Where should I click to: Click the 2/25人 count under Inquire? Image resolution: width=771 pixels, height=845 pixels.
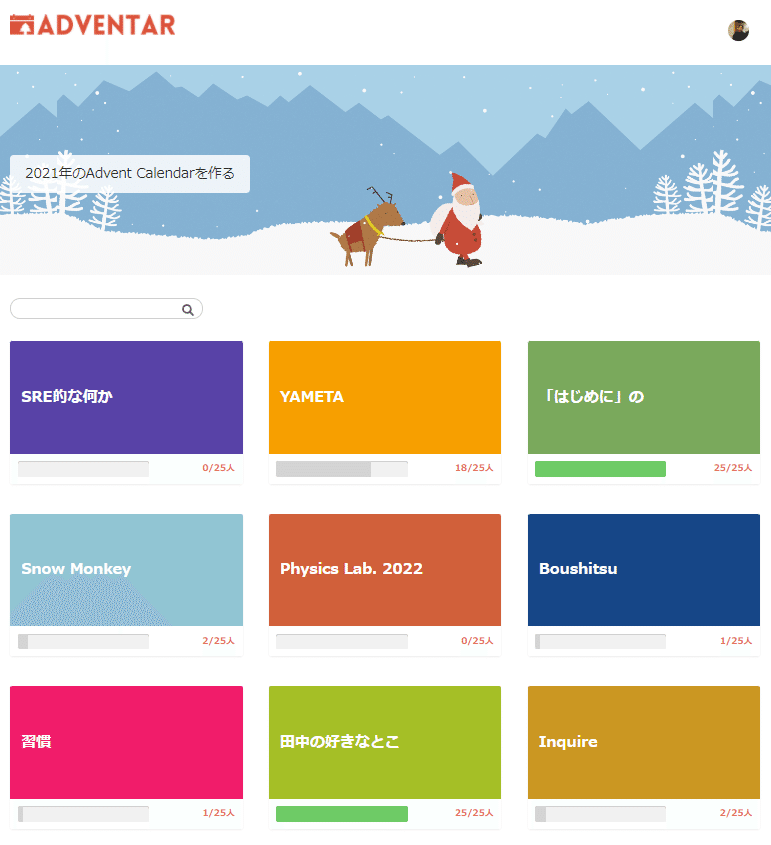pyautogui.click(x=736, y=813)
